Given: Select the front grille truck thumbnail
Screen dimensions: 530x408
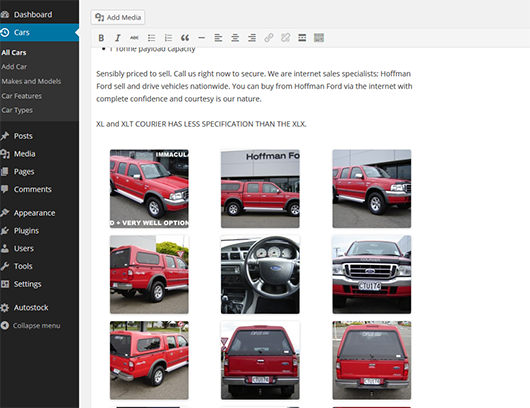Looking at the screenshot, I should (x=372, y=274).
